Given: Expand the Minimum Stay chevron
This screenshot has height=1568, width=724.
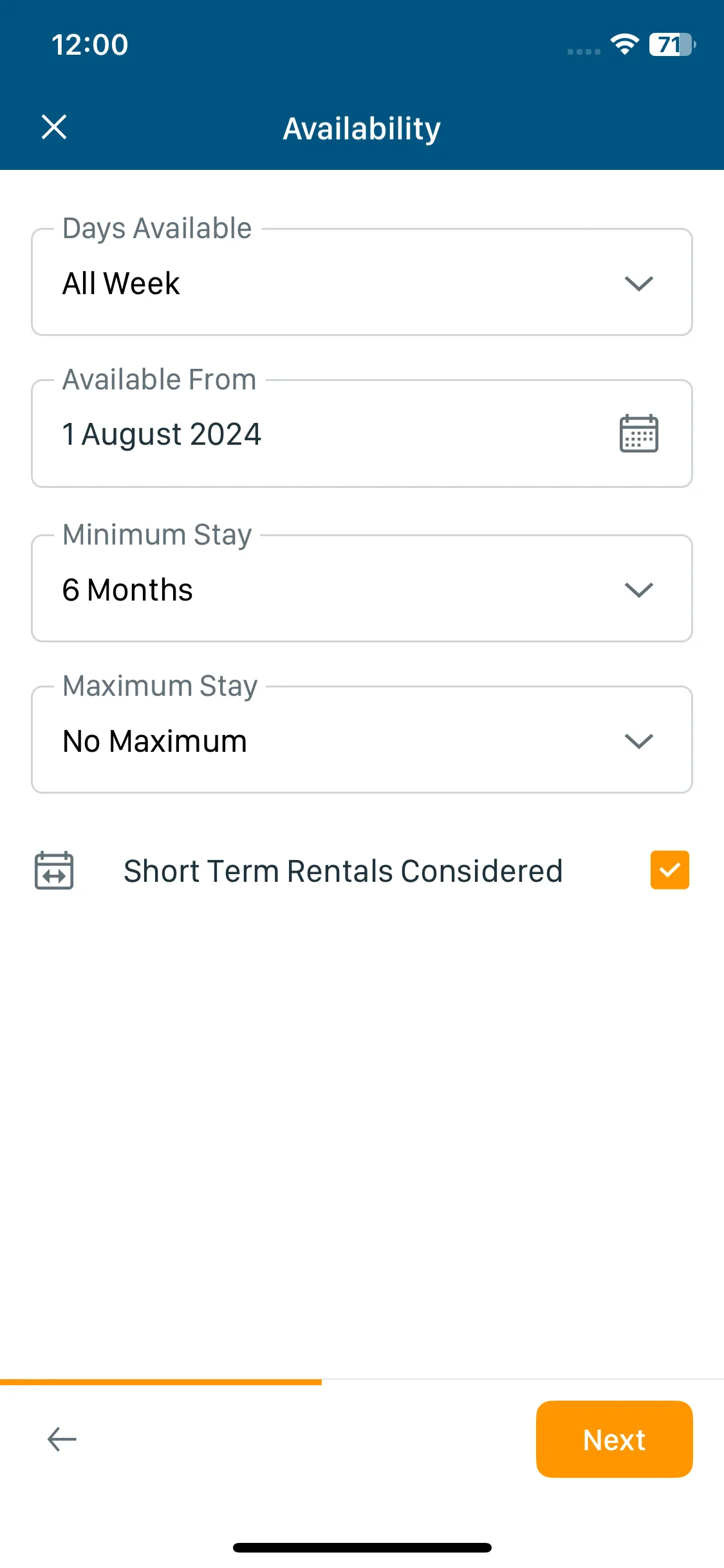Looking at the screenshot, I should [638, 590].
